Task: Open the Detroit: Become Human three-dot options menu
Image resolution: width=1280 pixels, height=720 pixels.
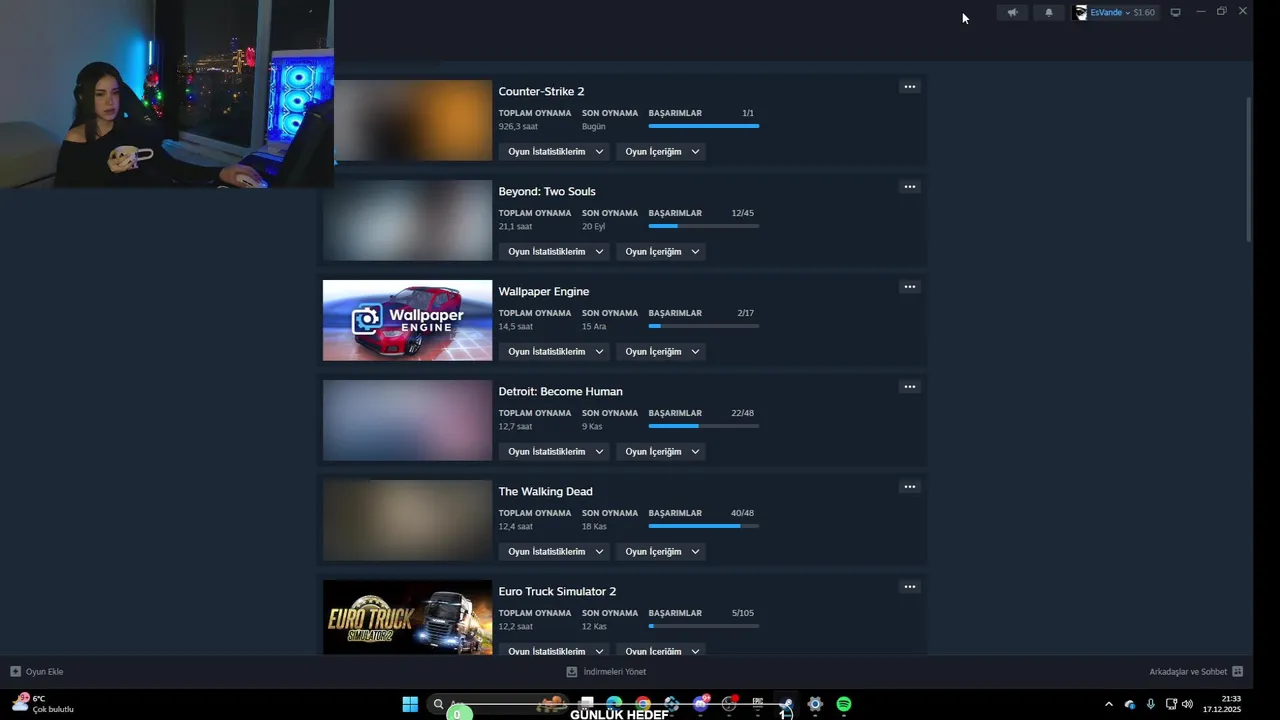Action: tap(909, 387)
